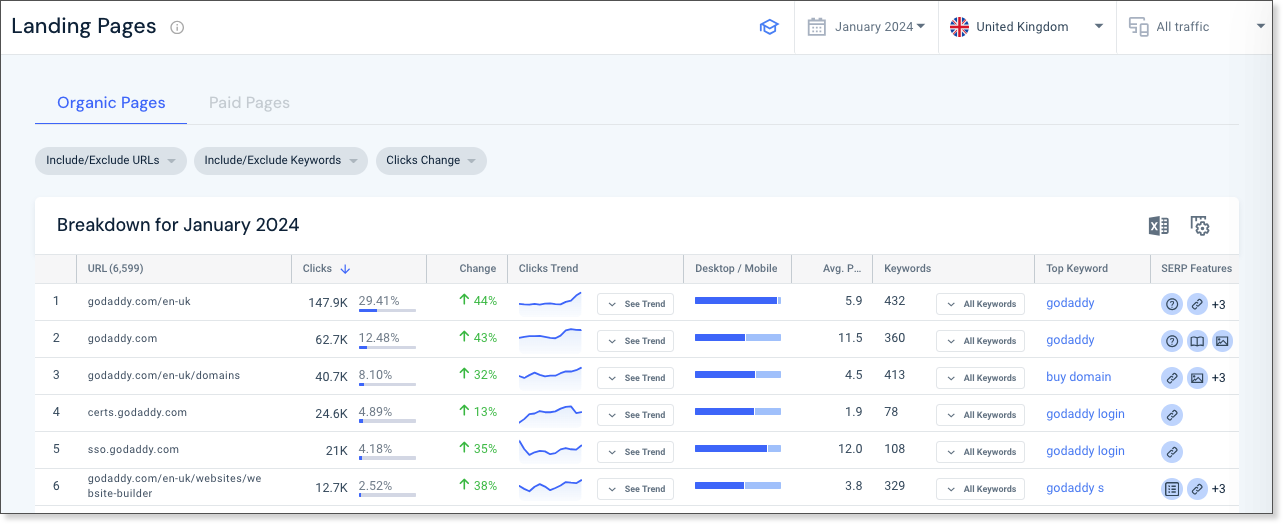This screenshot has height=524, width=1283.
Task: Click the Top Keyword column header
Action: click(x=1077, y=269)
